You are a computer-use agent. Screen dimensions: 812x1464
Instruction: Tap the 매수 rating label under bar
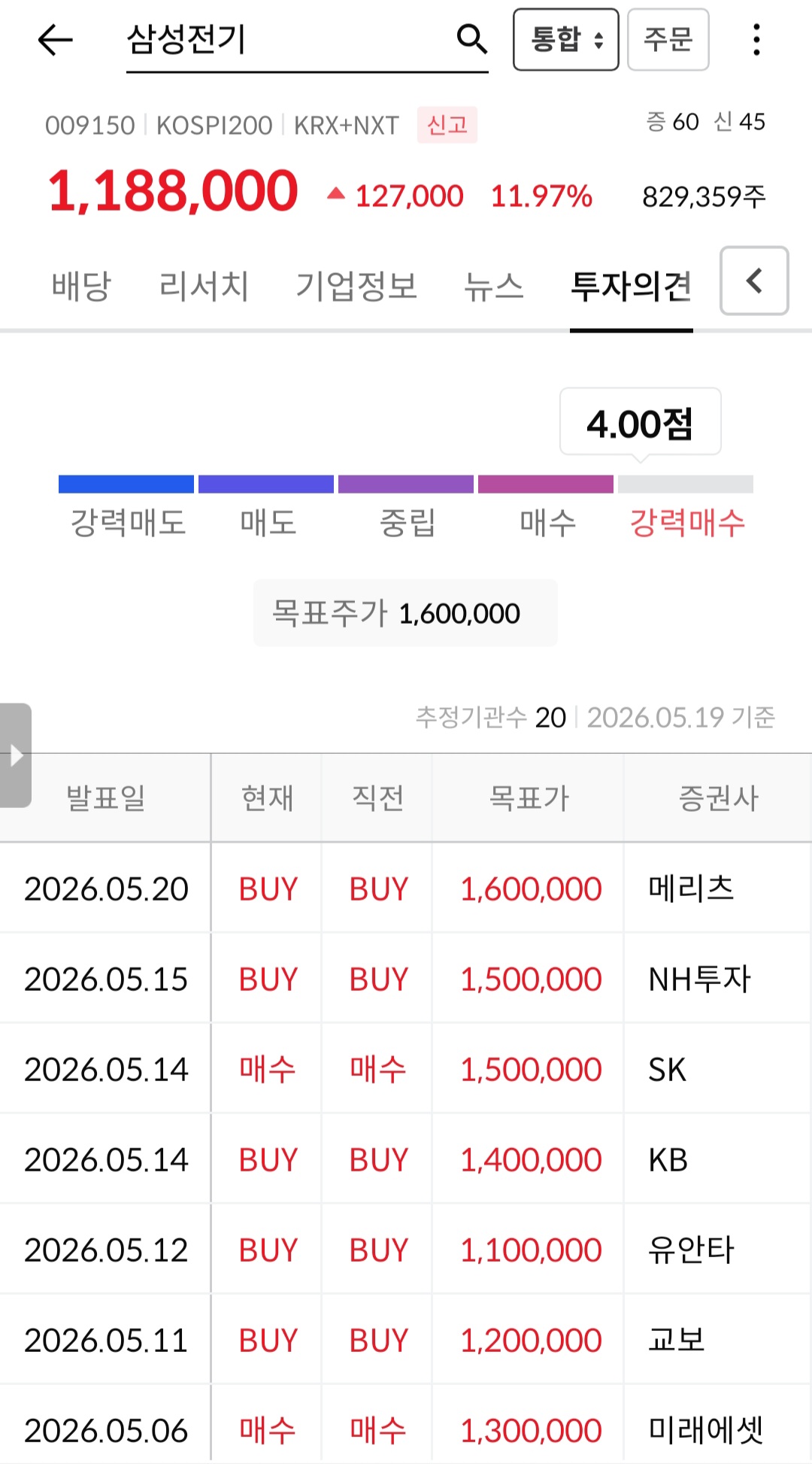[x=547, y=522]
